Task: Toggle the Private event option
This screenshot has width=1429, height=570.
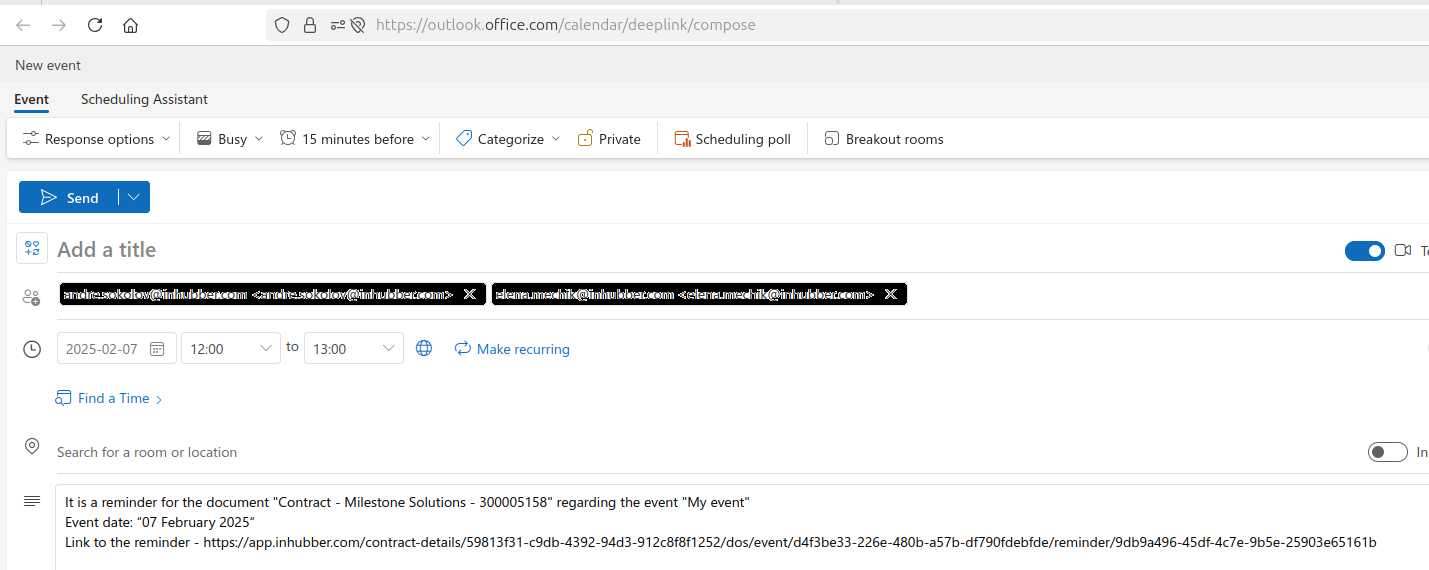Action: 609,139
